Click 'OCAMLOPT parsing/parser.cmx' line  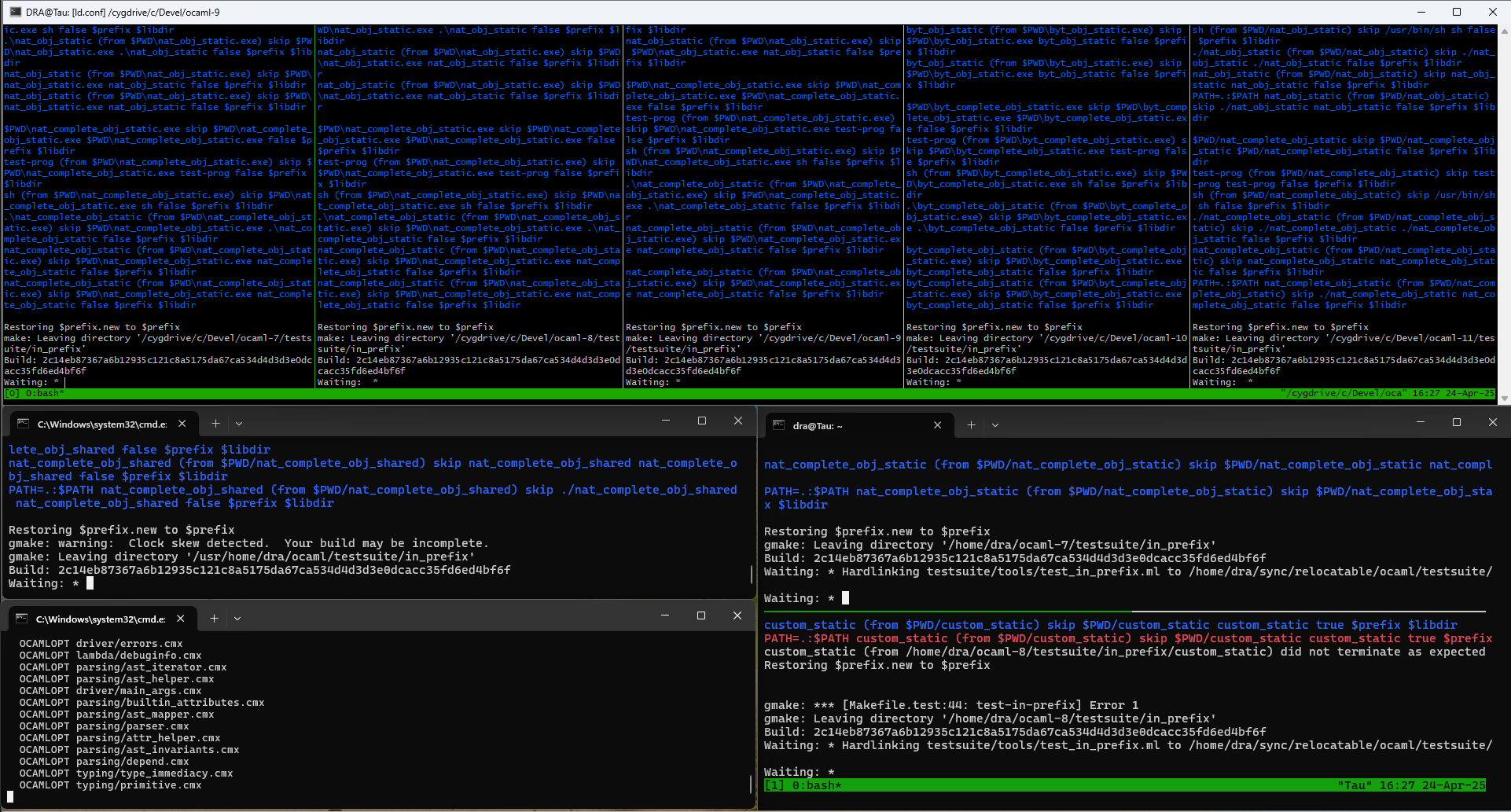[x=104, y=726]
